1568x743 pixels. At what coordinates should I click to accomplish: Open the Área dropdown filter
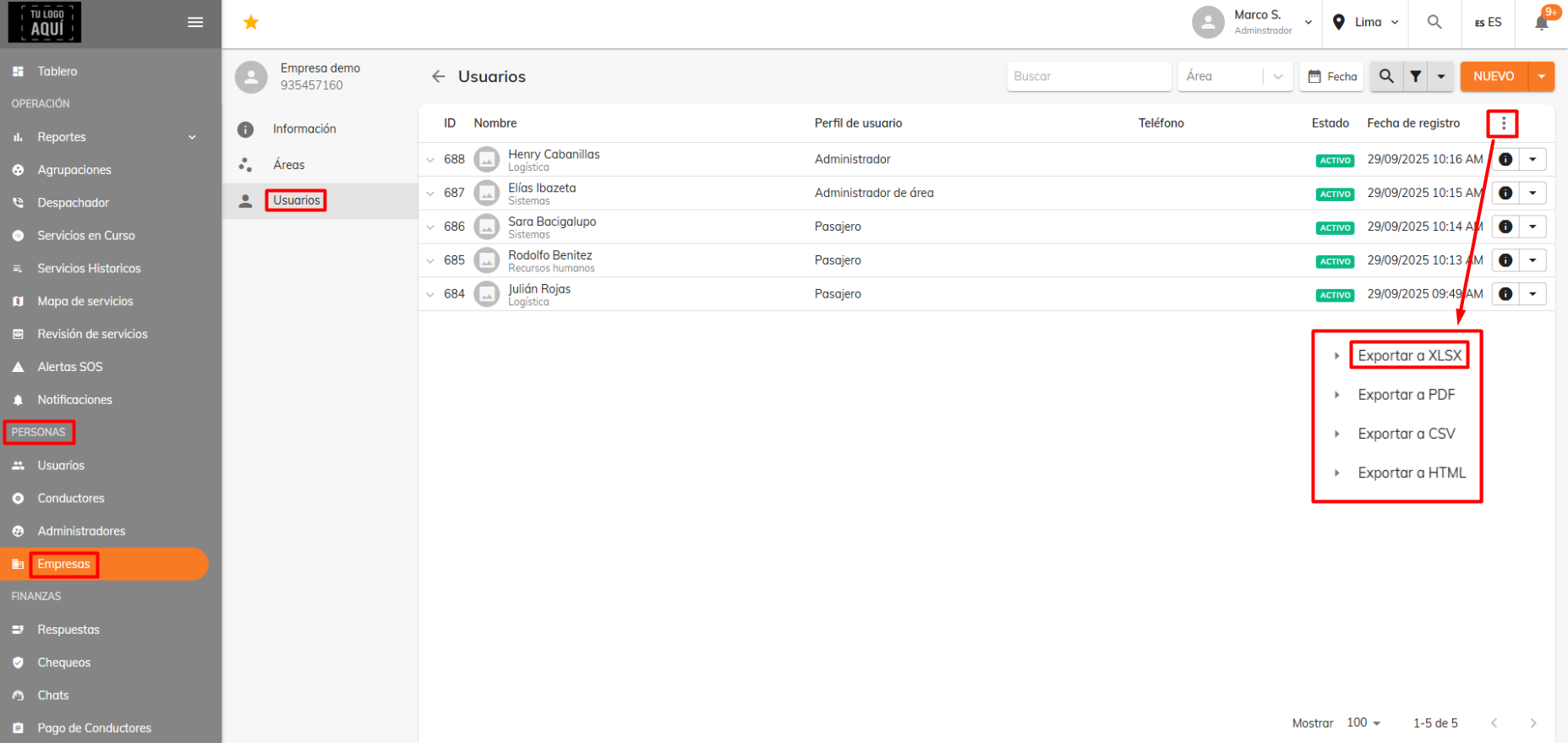tap(1236, 76)
